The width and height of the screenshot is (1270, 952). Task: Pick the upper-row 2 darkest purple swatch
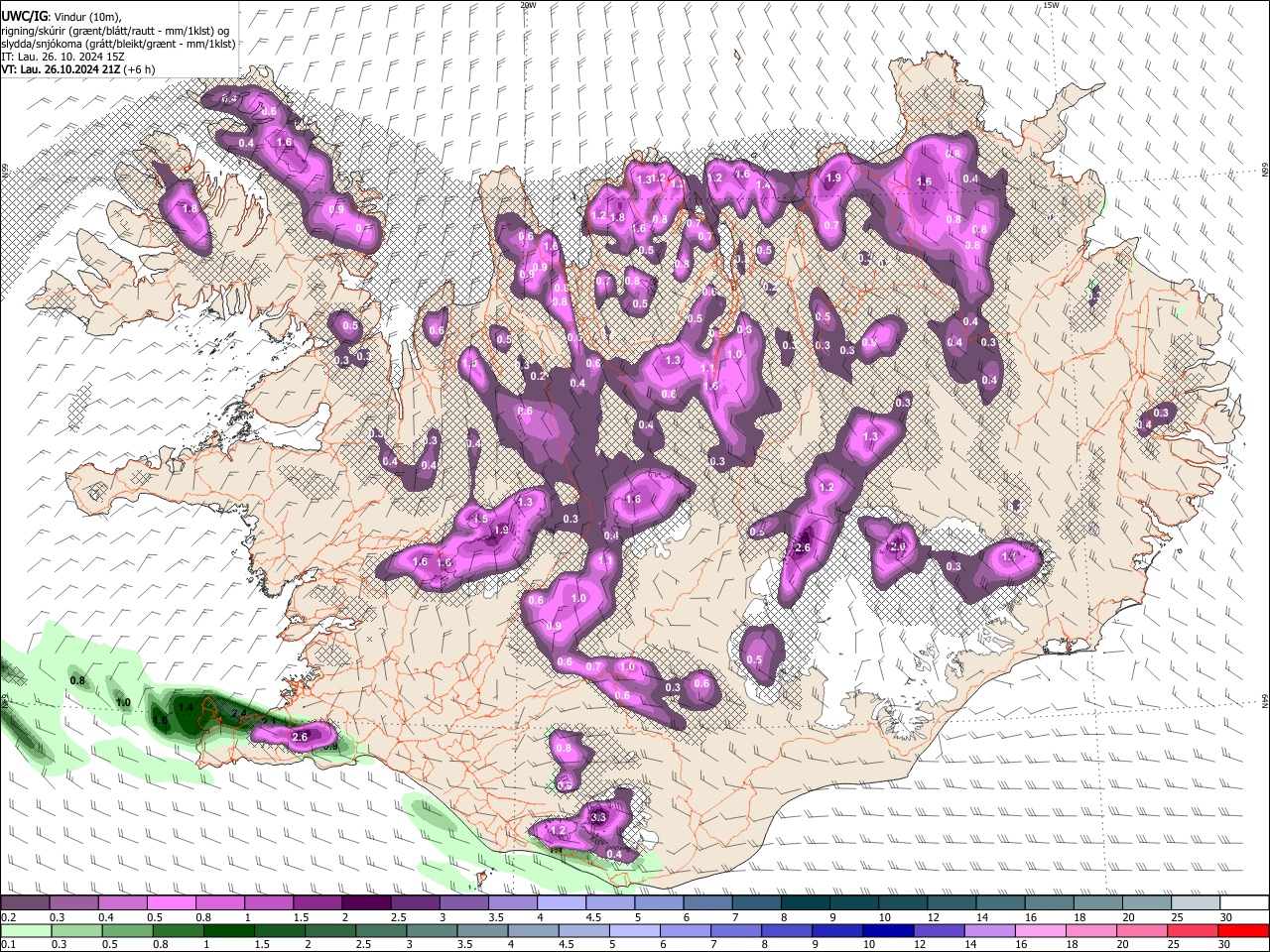366,903
